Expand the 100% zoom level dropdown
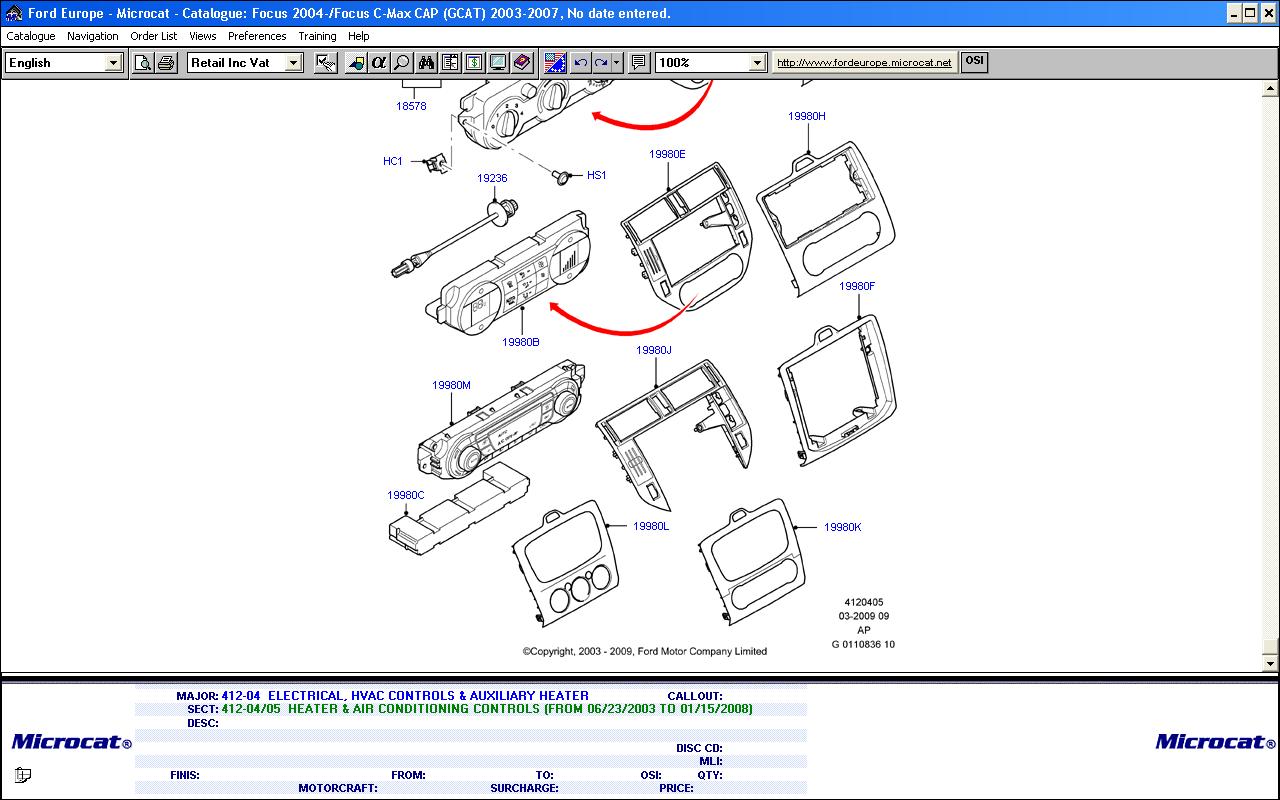This screenshot has width=1280, height=800. pos(757,63)
